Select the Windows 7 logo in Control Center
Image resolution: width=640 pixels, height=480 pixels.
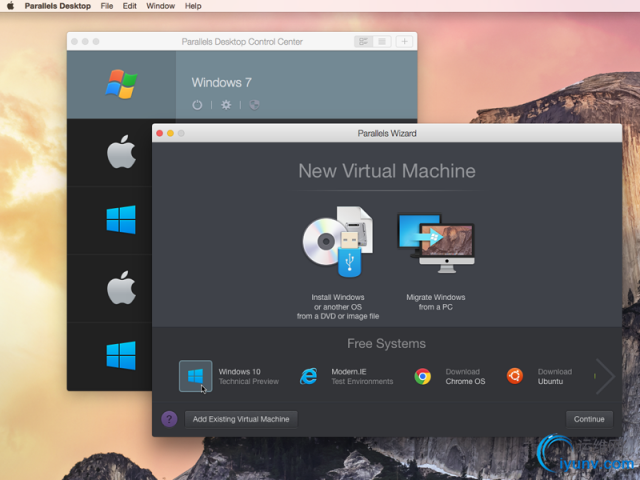(x=121, y=84)
